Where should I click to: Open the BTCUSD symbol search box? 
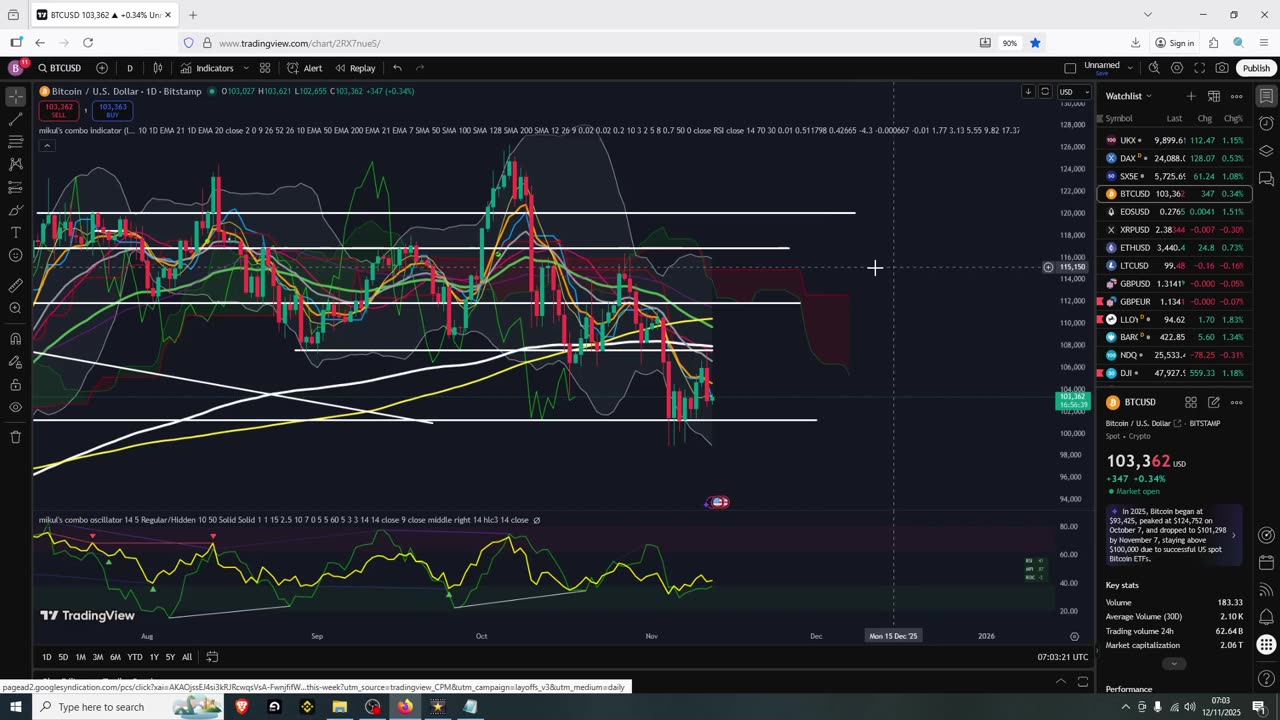tap(60, 68)
